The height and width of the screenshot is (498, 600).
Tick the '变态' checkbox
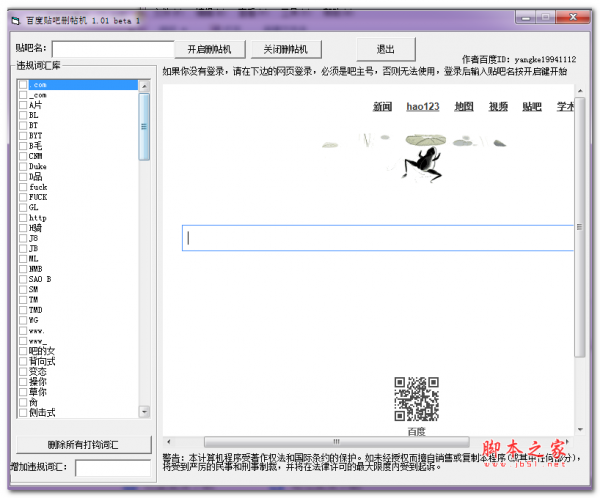coord(23,372)
